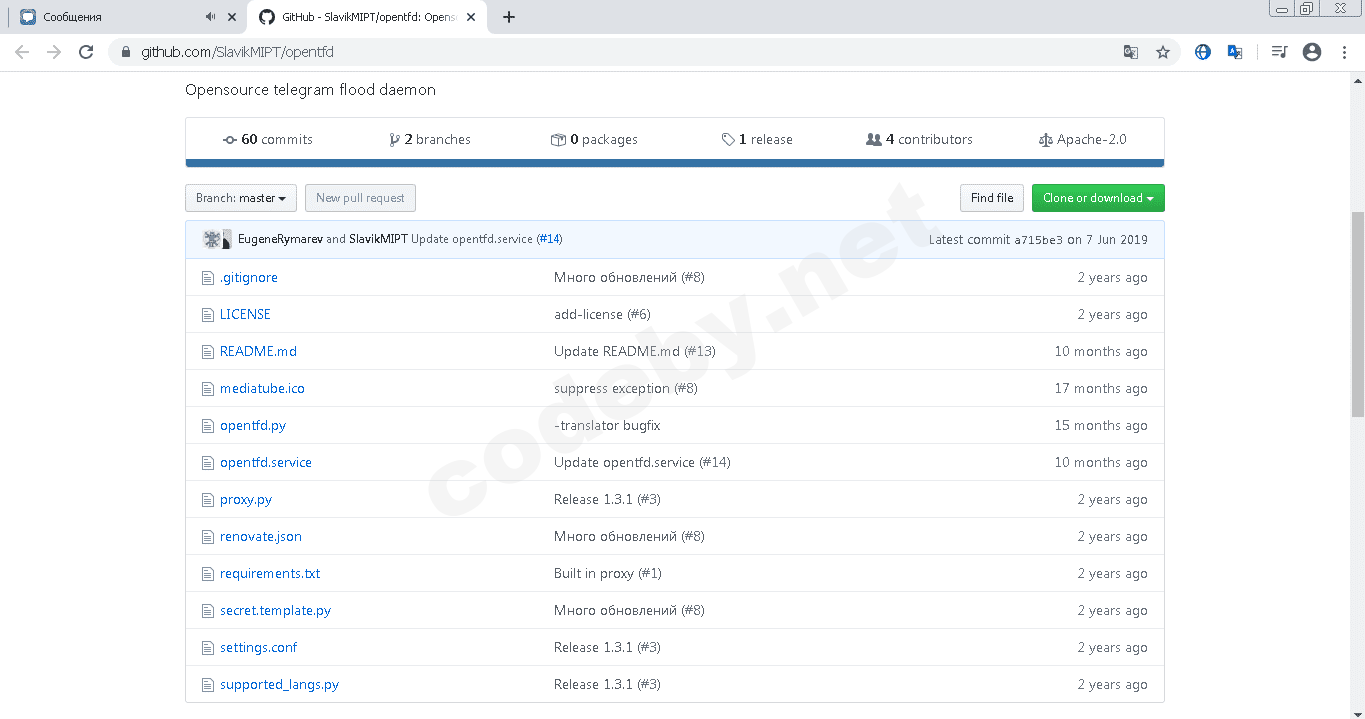Click the padlock site info icon
Viewport: 1365px width, 719px height.
[126, 52]
